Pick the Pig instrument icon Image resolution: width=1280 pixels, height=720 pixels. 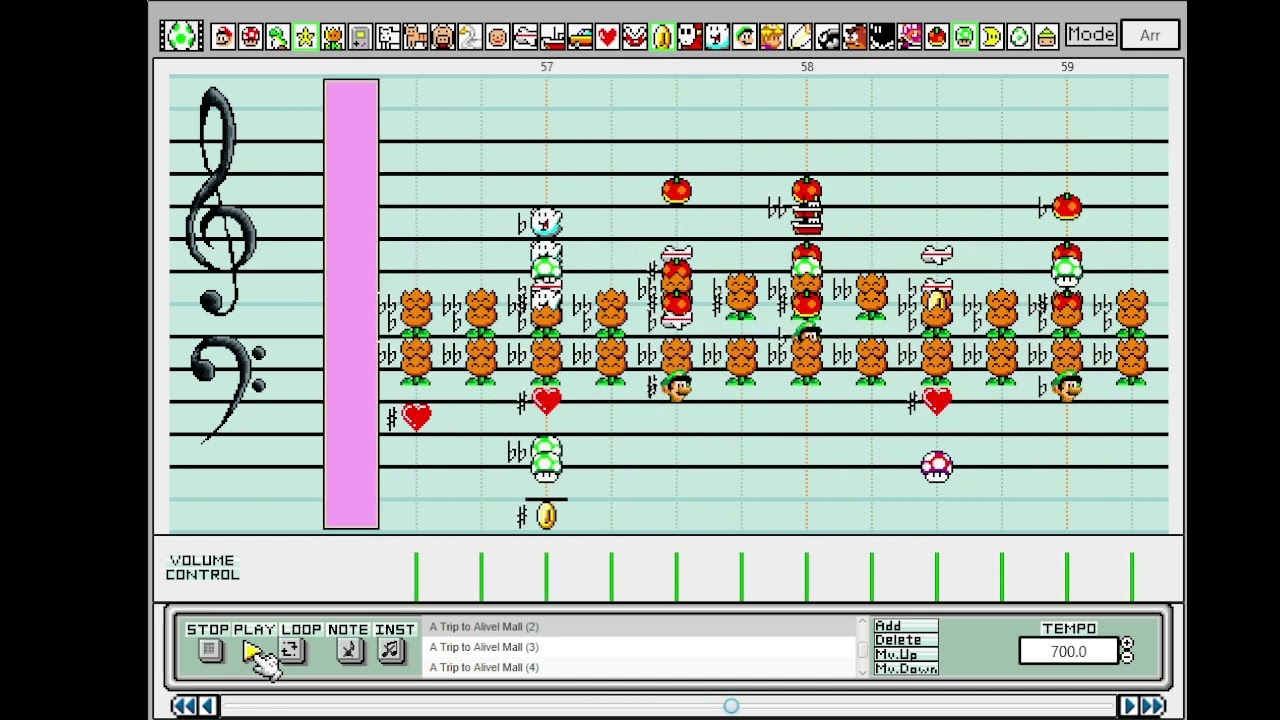(442, 37)
